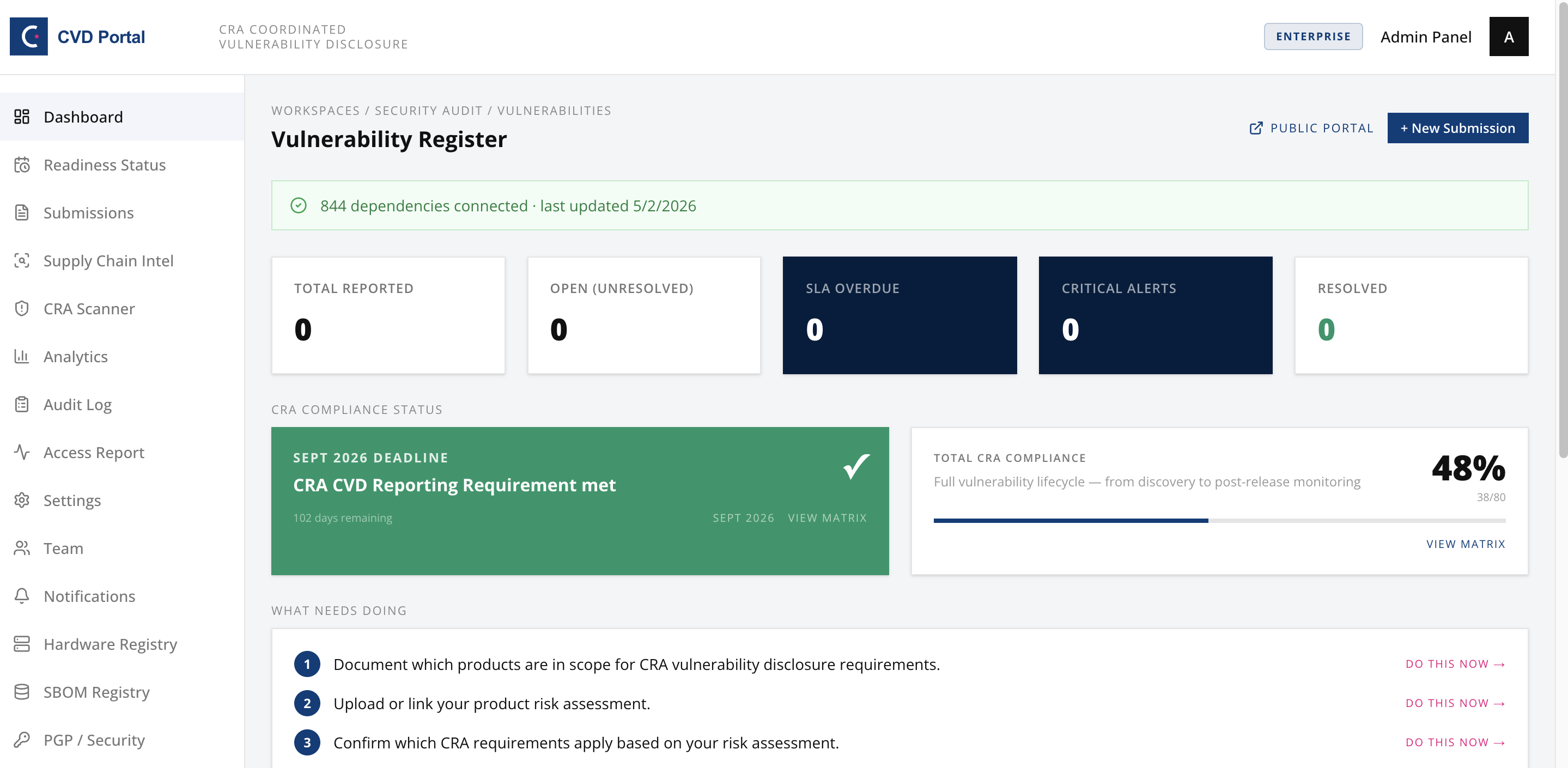Click the '844 dependencies connected' banner text
Image resolution: width=1568 pixels, height=768 pixels.
(x=508, y=206)
